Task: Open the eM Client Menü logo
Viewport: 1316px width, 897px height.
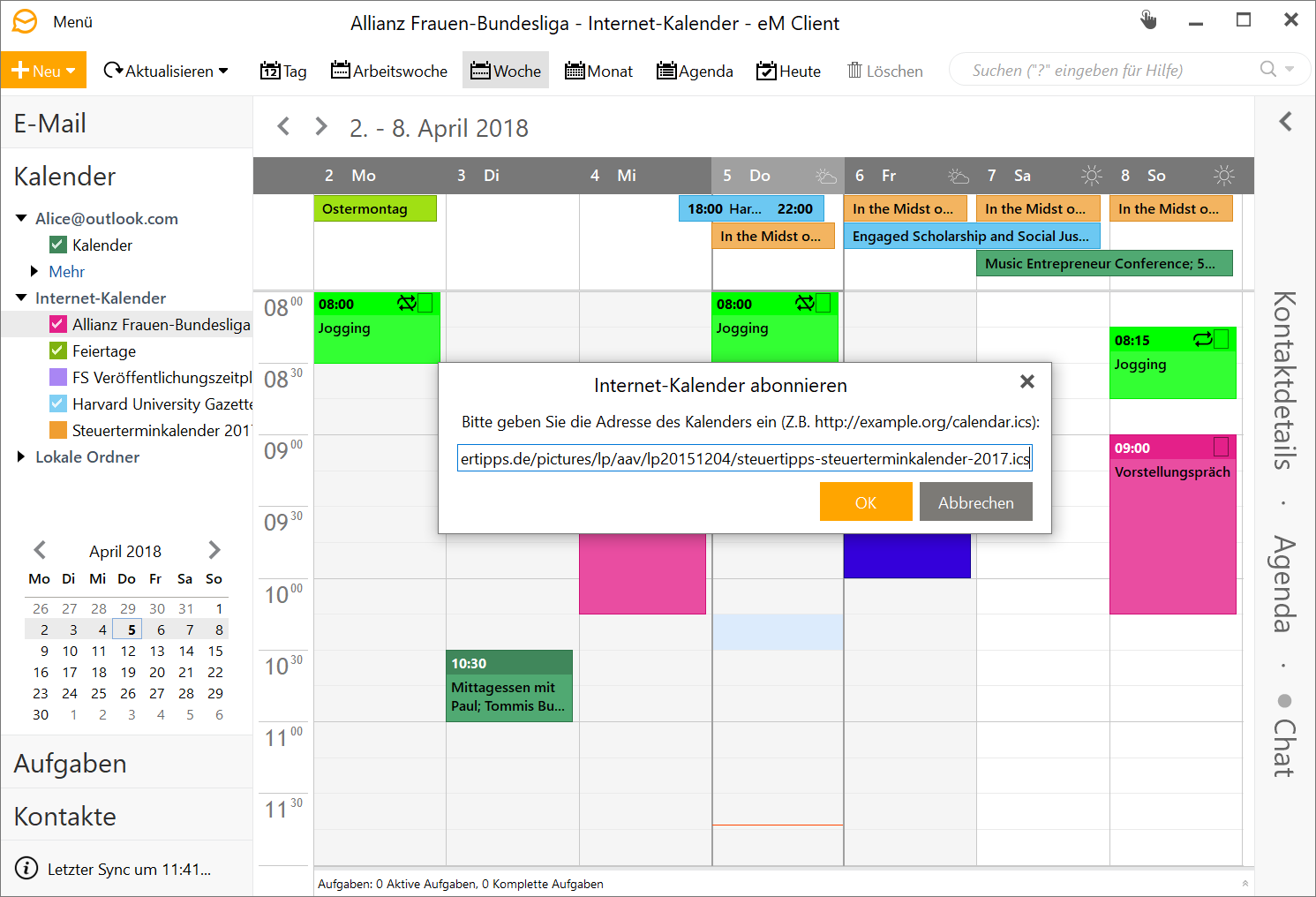Action: (x=25, y=21)
